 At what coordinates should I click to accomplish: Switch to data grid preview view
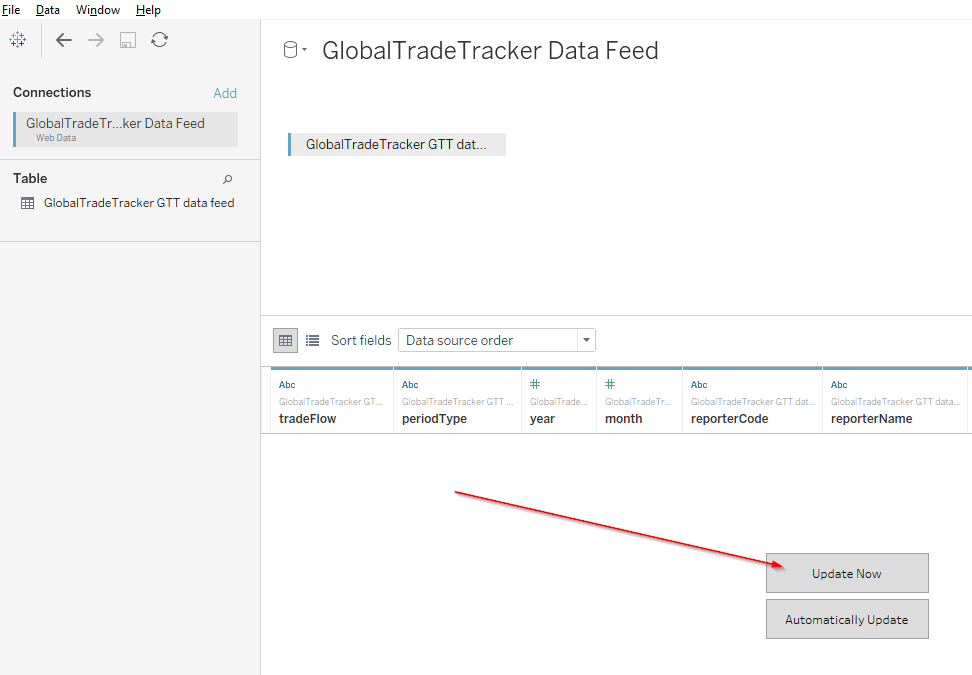(x=285, y=340)
